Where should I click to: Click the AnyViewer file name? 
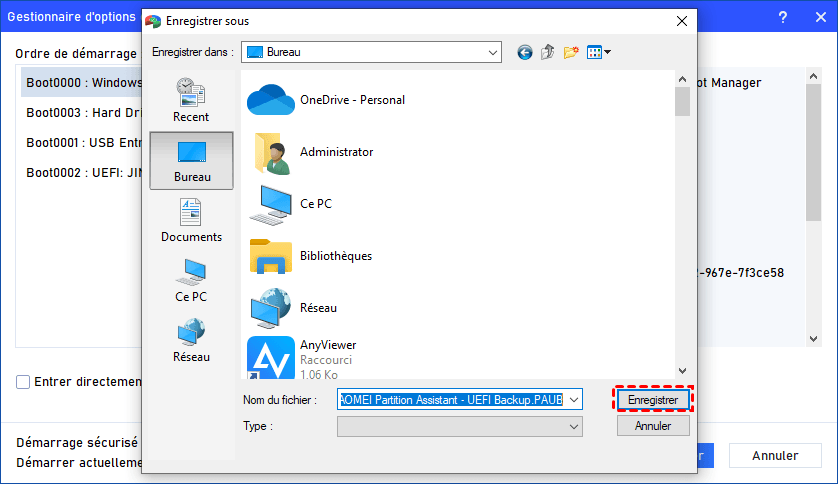point(328,345)
